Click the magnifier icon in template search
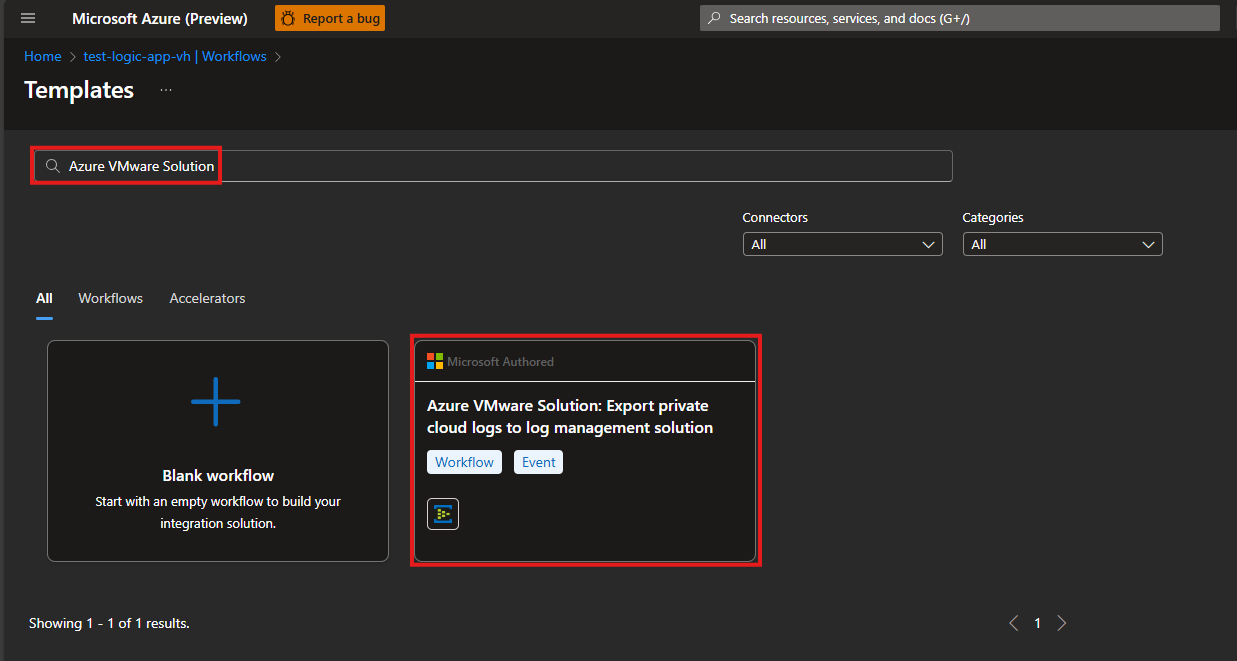 (53, 166)
